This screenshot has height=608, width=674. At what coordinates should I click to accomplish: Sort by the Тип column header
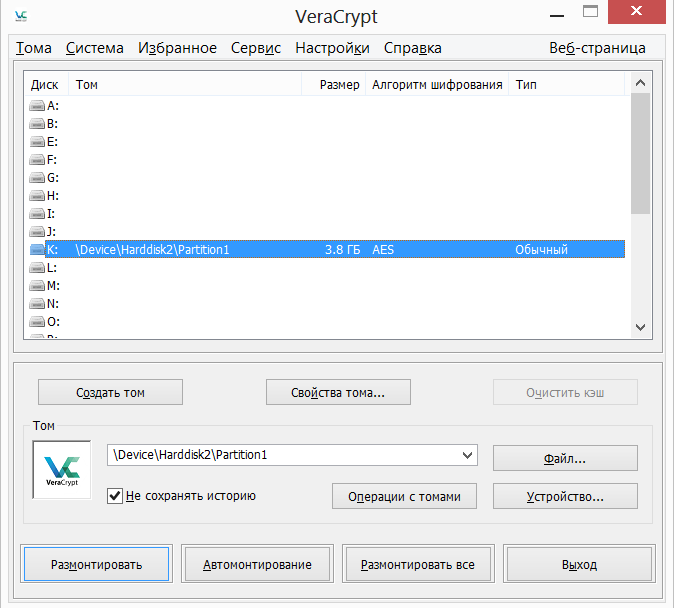(567, 85)
